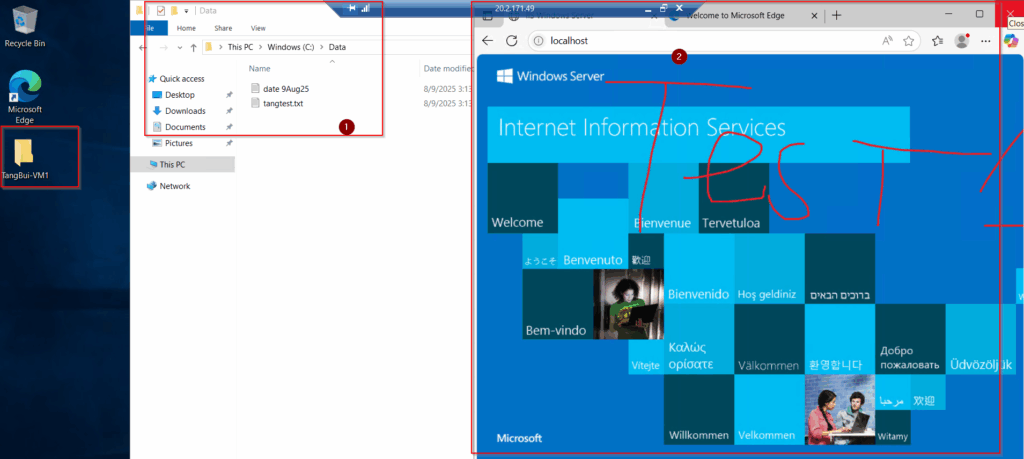
Task: Close the Welcome to Microsoft Edge tab
Action: [814, 15]
